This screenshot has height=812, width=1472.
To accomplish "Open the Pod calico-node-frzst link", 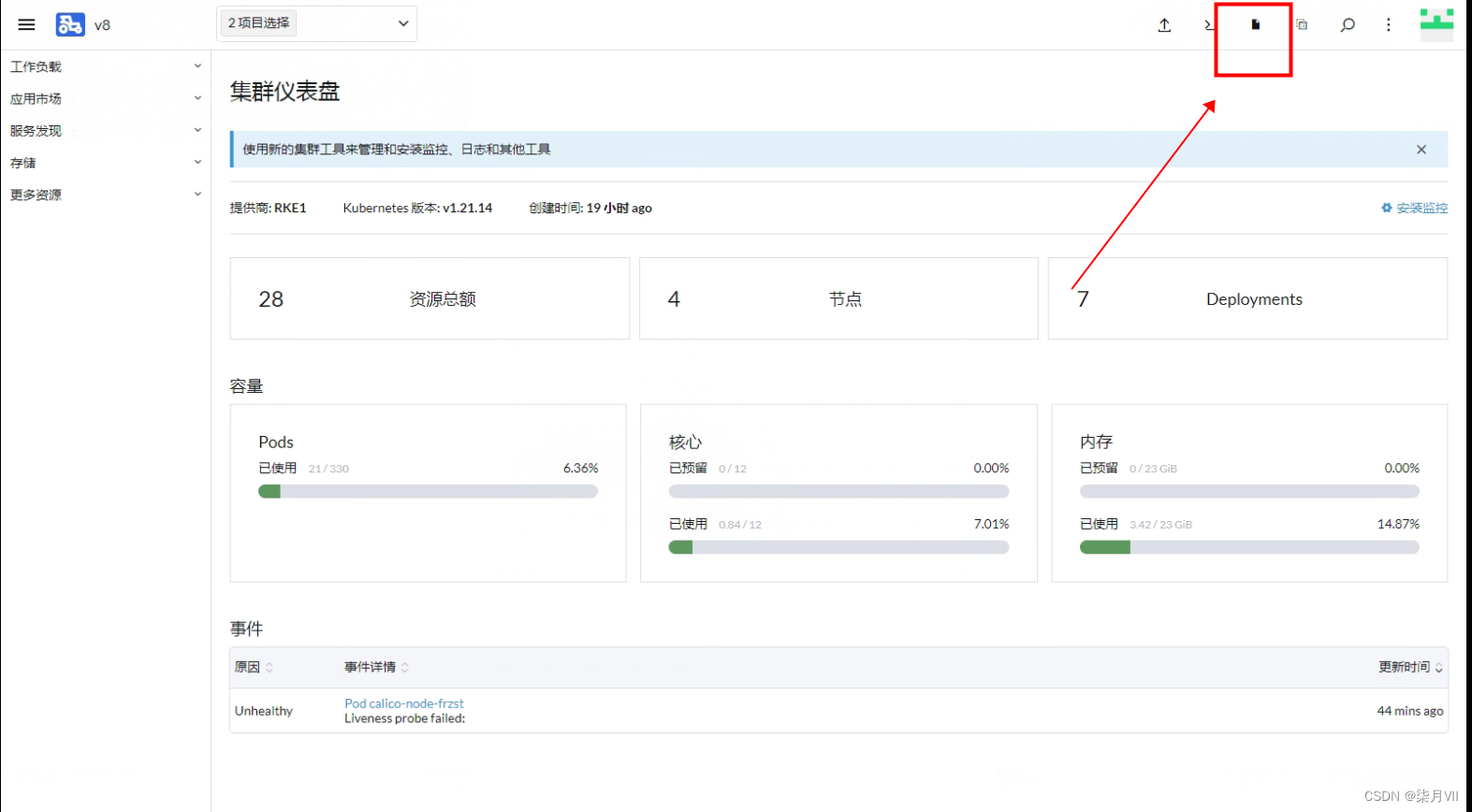I will [x=403, y=703].
